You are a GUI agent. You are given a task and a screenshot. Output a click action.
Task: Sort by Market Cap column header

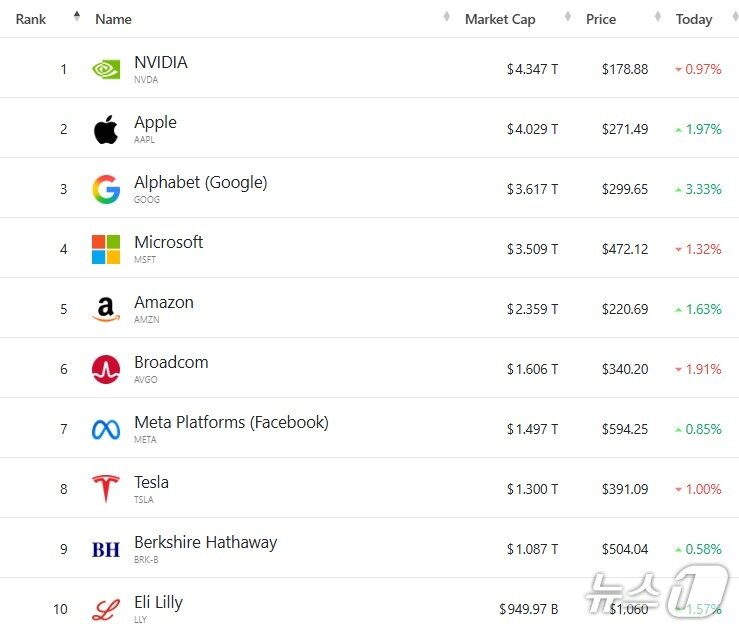pyautogui.click(x=500, y=19)
